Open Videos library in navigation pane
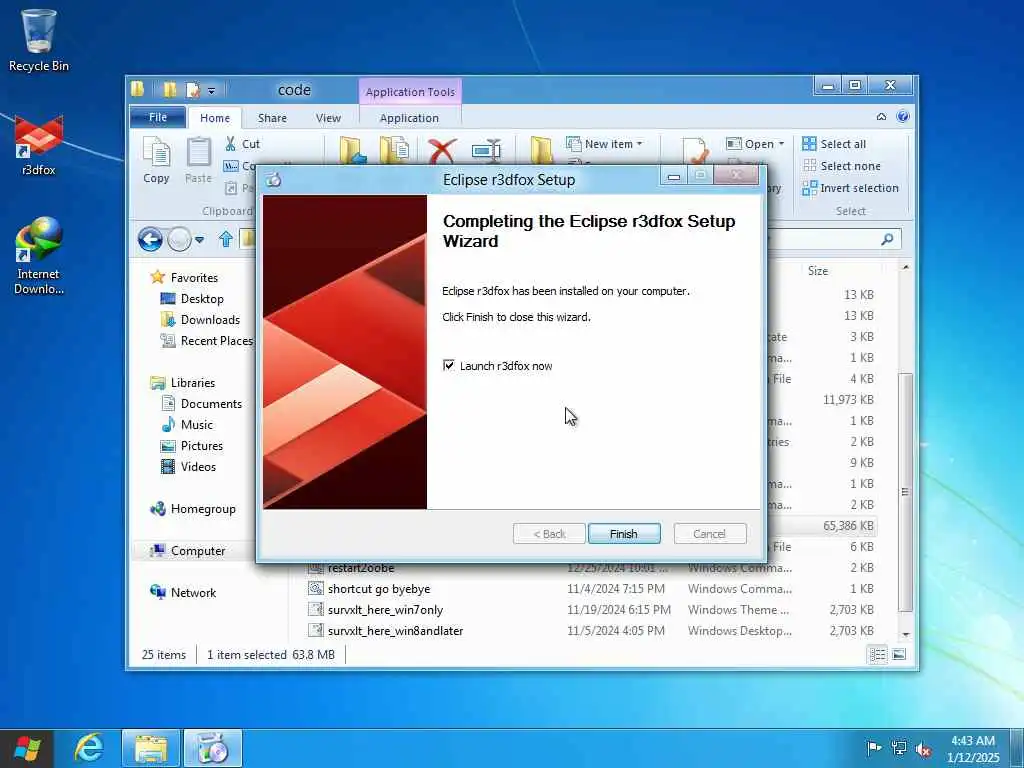 tap(198, 466)
